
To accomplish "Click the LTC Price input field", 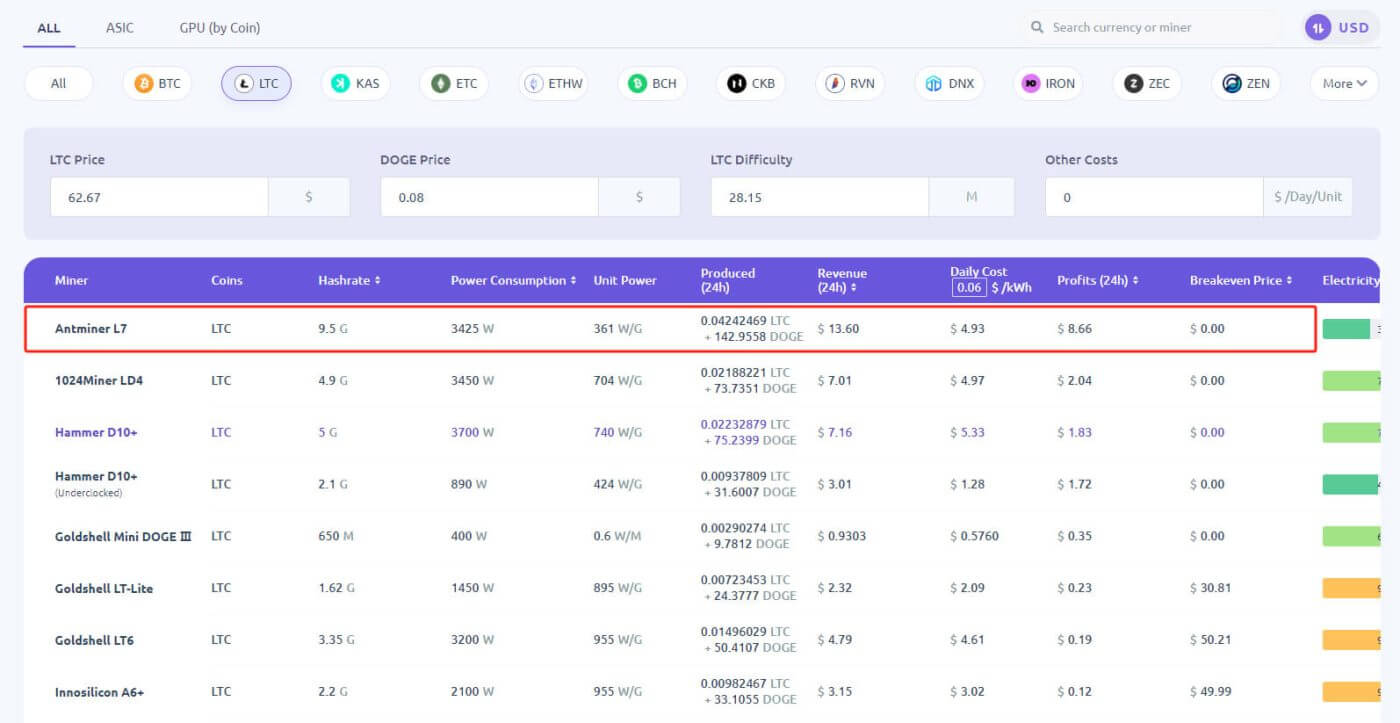I will click(159, 198).
